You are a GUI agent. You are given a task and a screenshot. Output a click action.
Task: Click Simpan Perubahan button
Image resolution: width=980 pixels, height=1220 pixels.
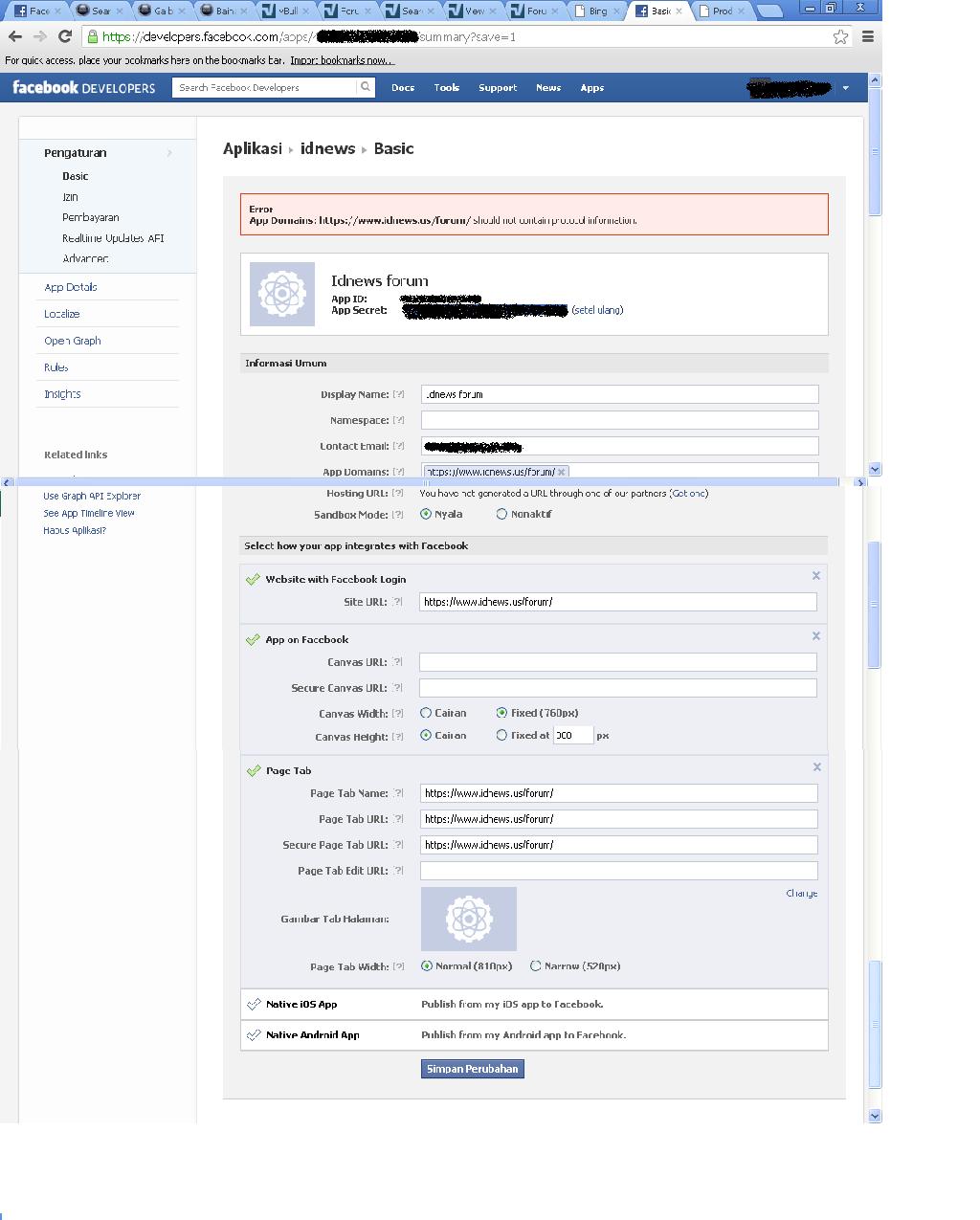(x=473, y=1069)
